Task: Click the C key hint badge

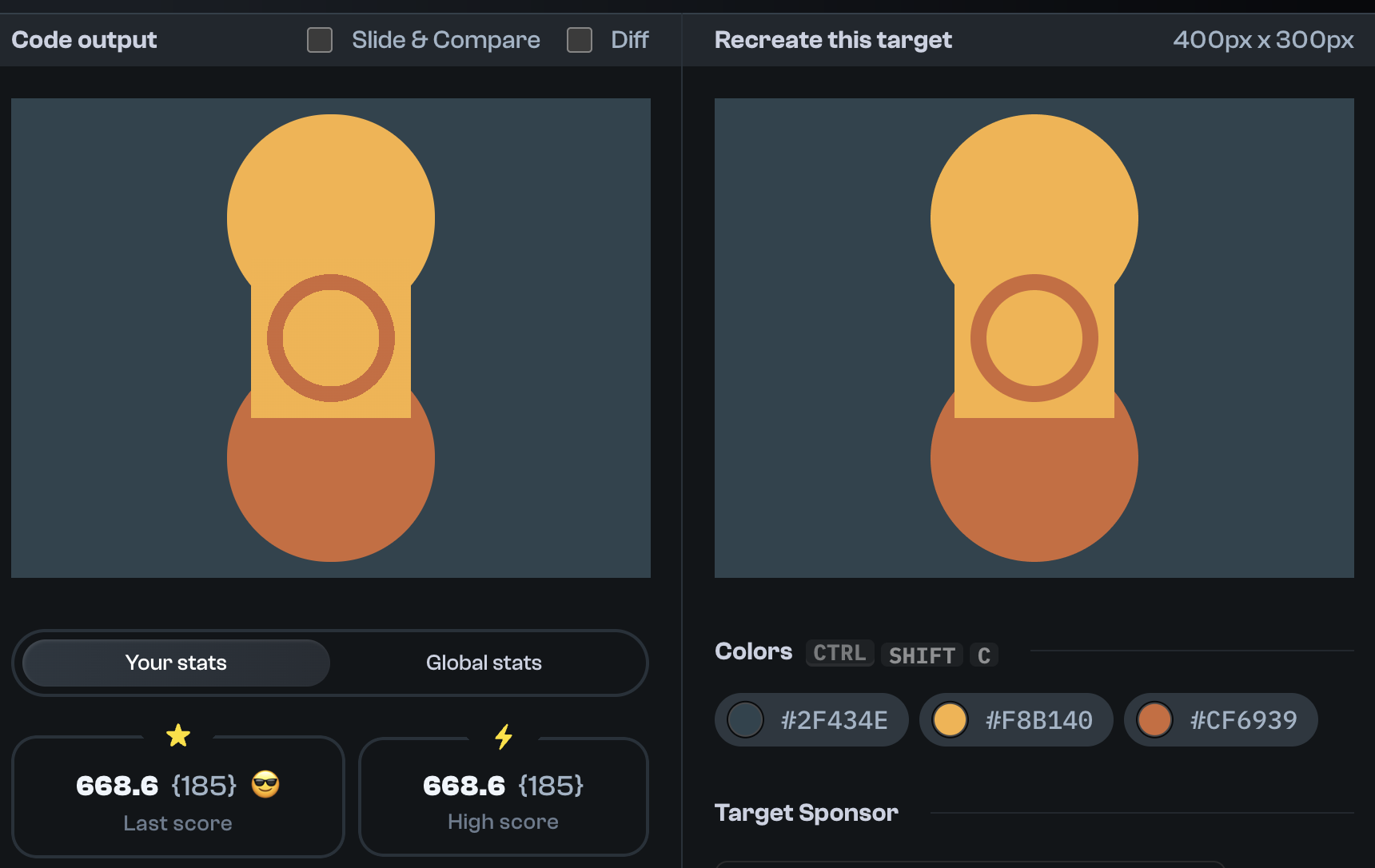Action: pyautogui.click(x=984, y=655)
